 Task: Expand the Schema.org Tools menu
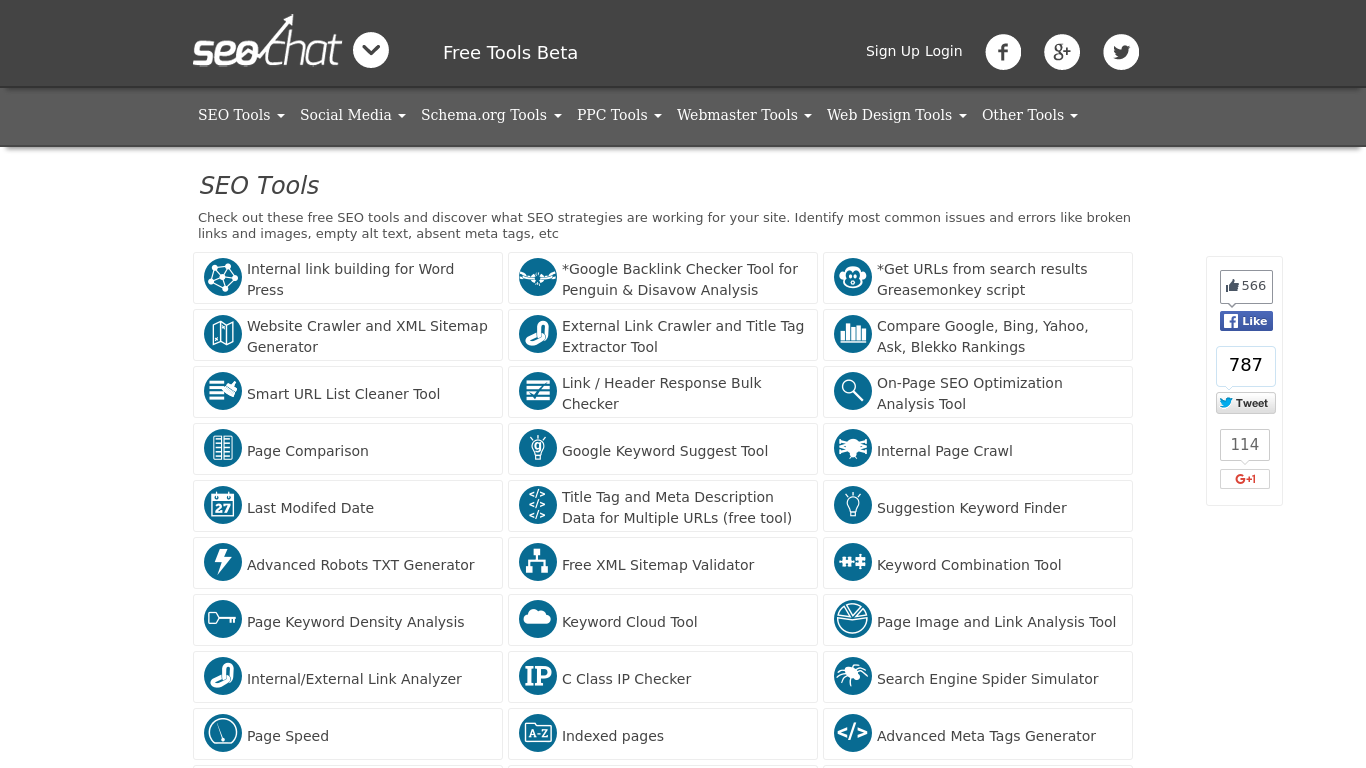coord(491,115)
